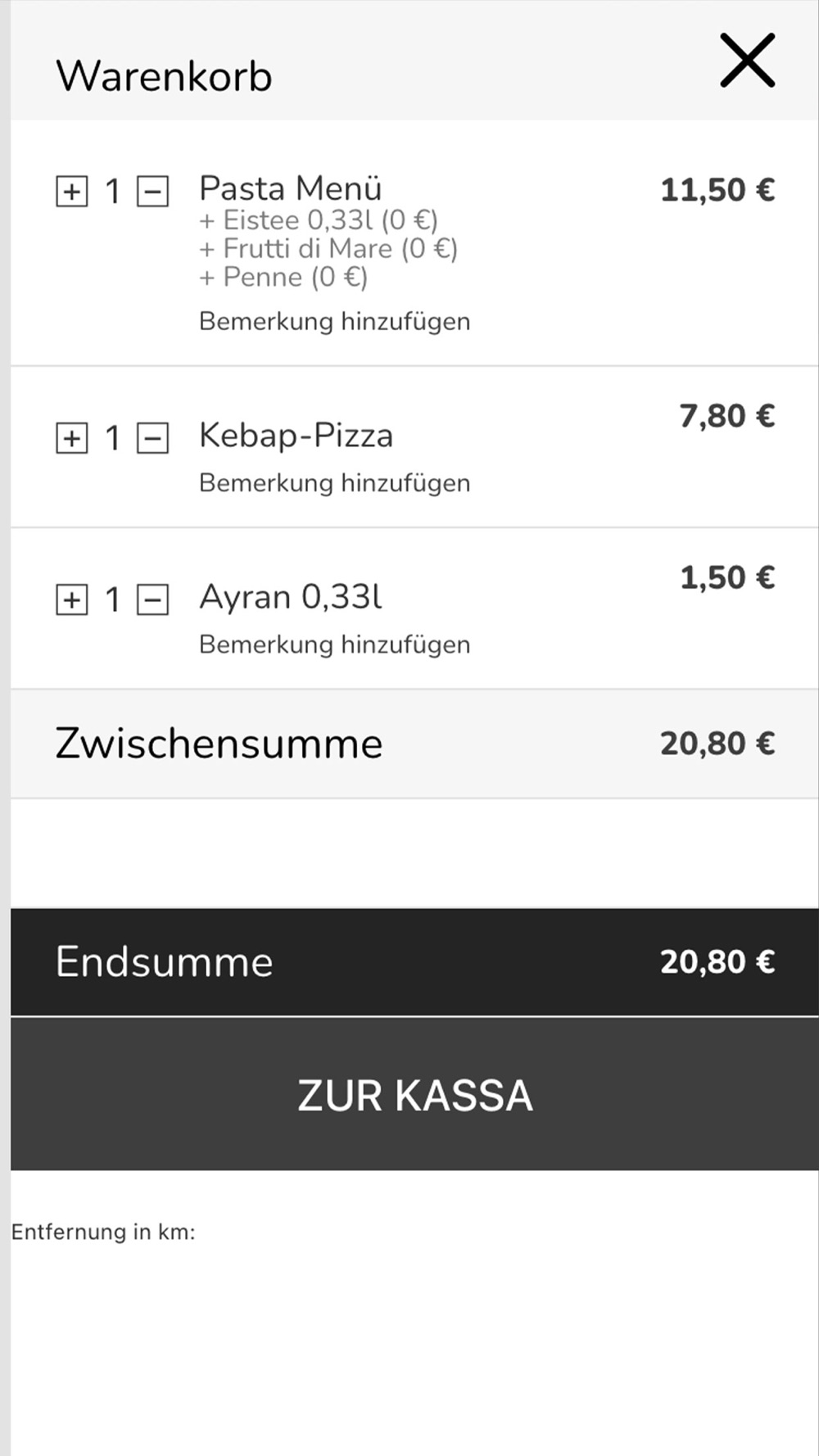Increase Pasta Menü quantity with plus icon

72,192
